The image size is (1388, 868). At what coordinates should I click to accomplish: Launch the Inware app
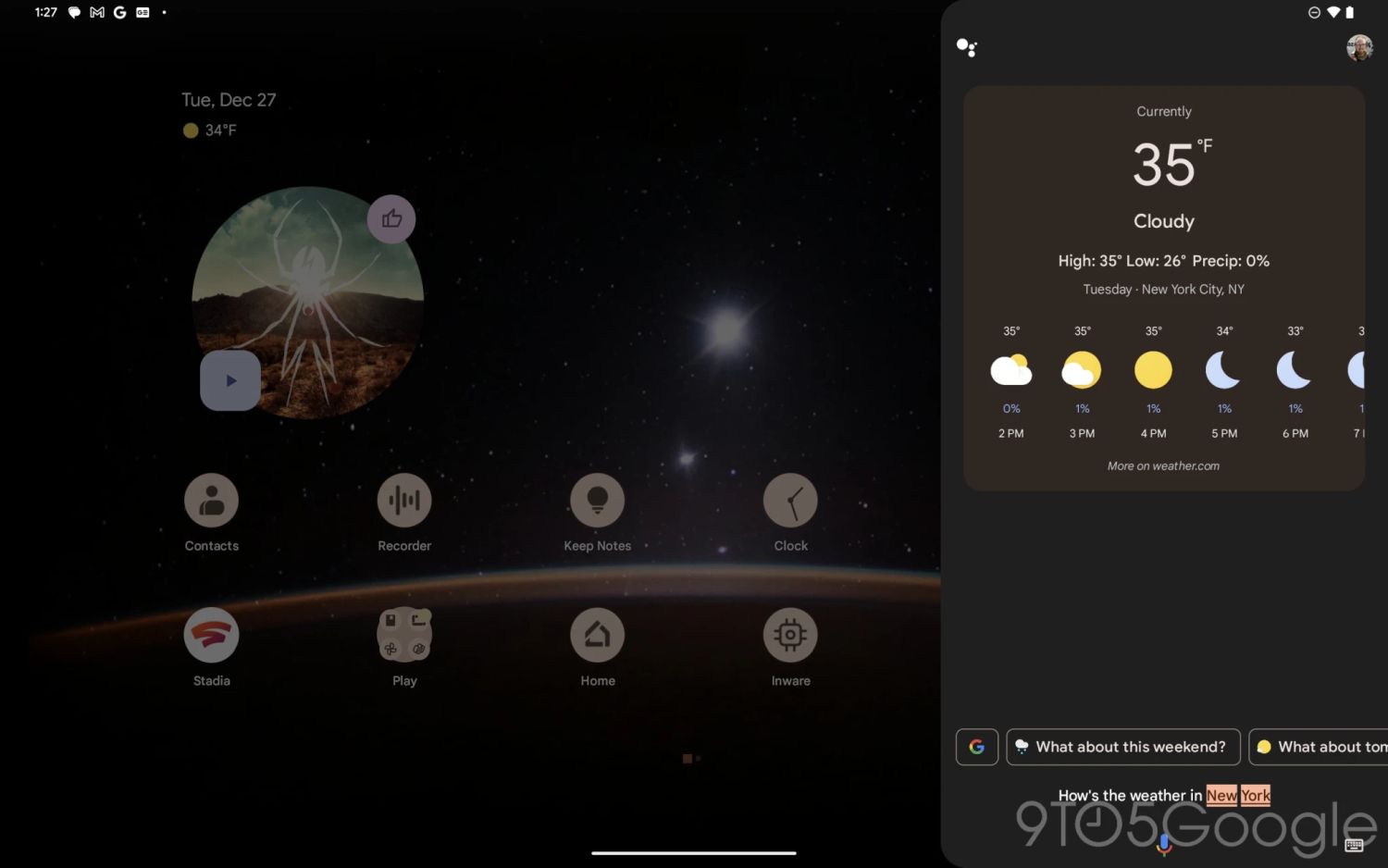790,636
